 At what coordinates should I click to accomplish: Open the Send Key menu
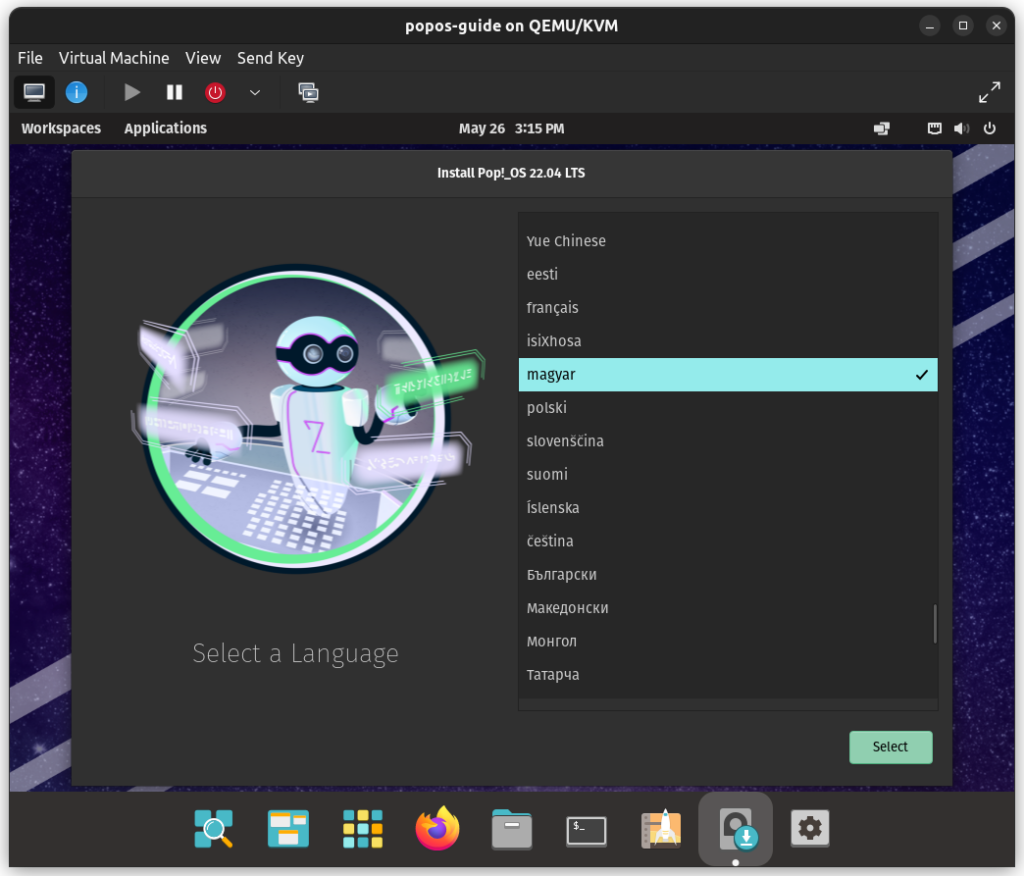click(270, 58)
